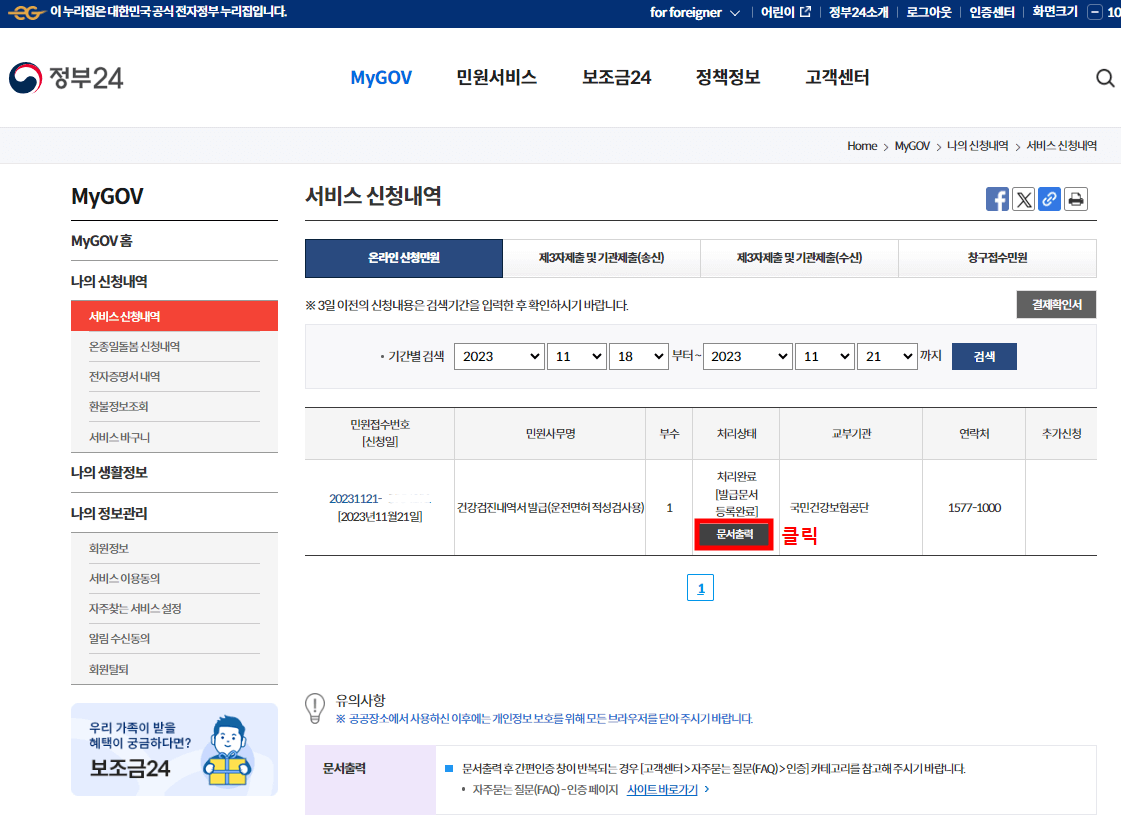Open search with the magnifier icon

[1105, 77]
